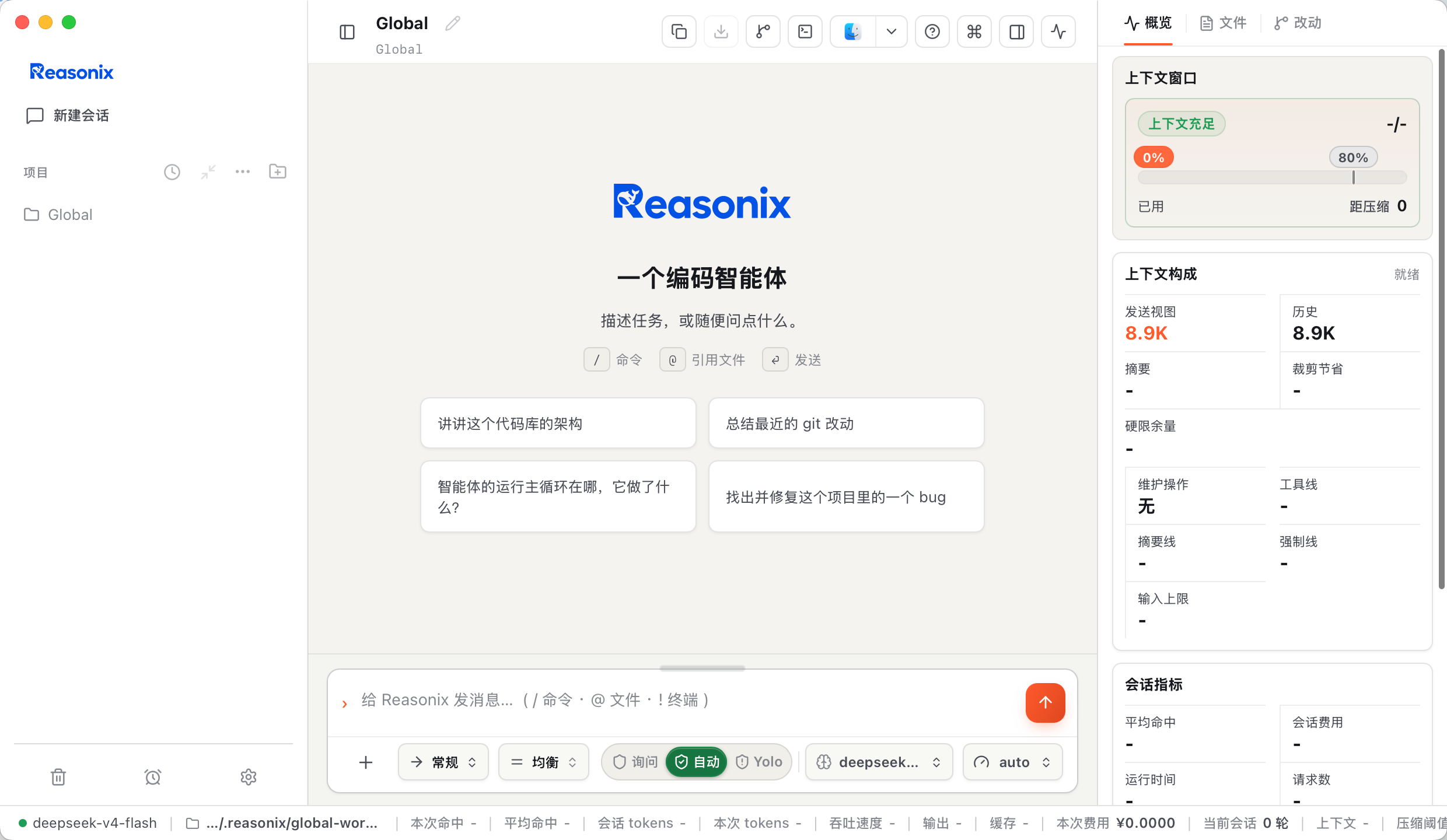Choose suggestion 智能体的运行主循环在哪
This screenshot has width=1447, height=840.
tap(558, 496)
